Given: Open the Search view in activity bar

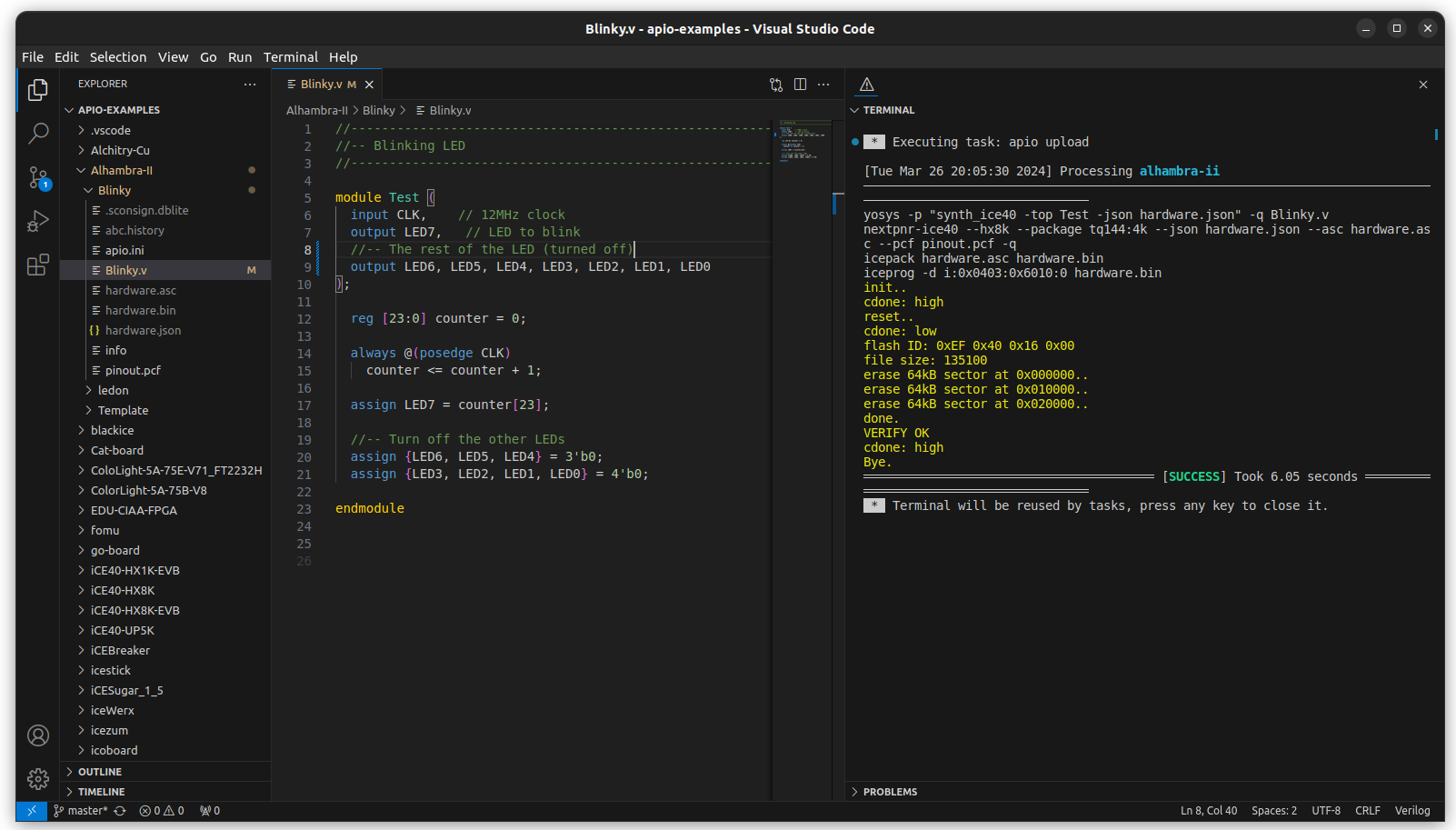Looking at the screenshot, I should pos(38,134).
